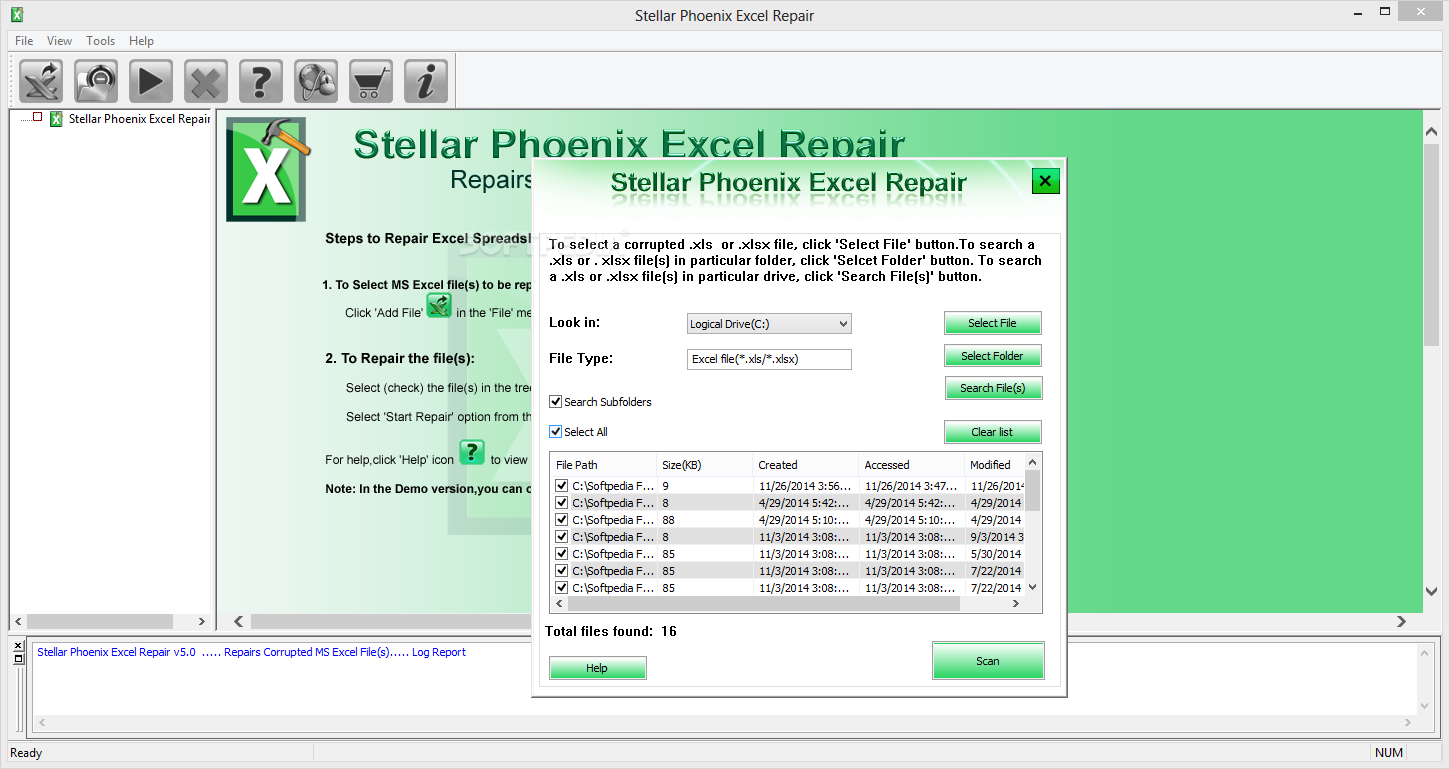1450x769 pixels.
Task: Uncheck the Select All checkbox
Action: click(556, 432)
